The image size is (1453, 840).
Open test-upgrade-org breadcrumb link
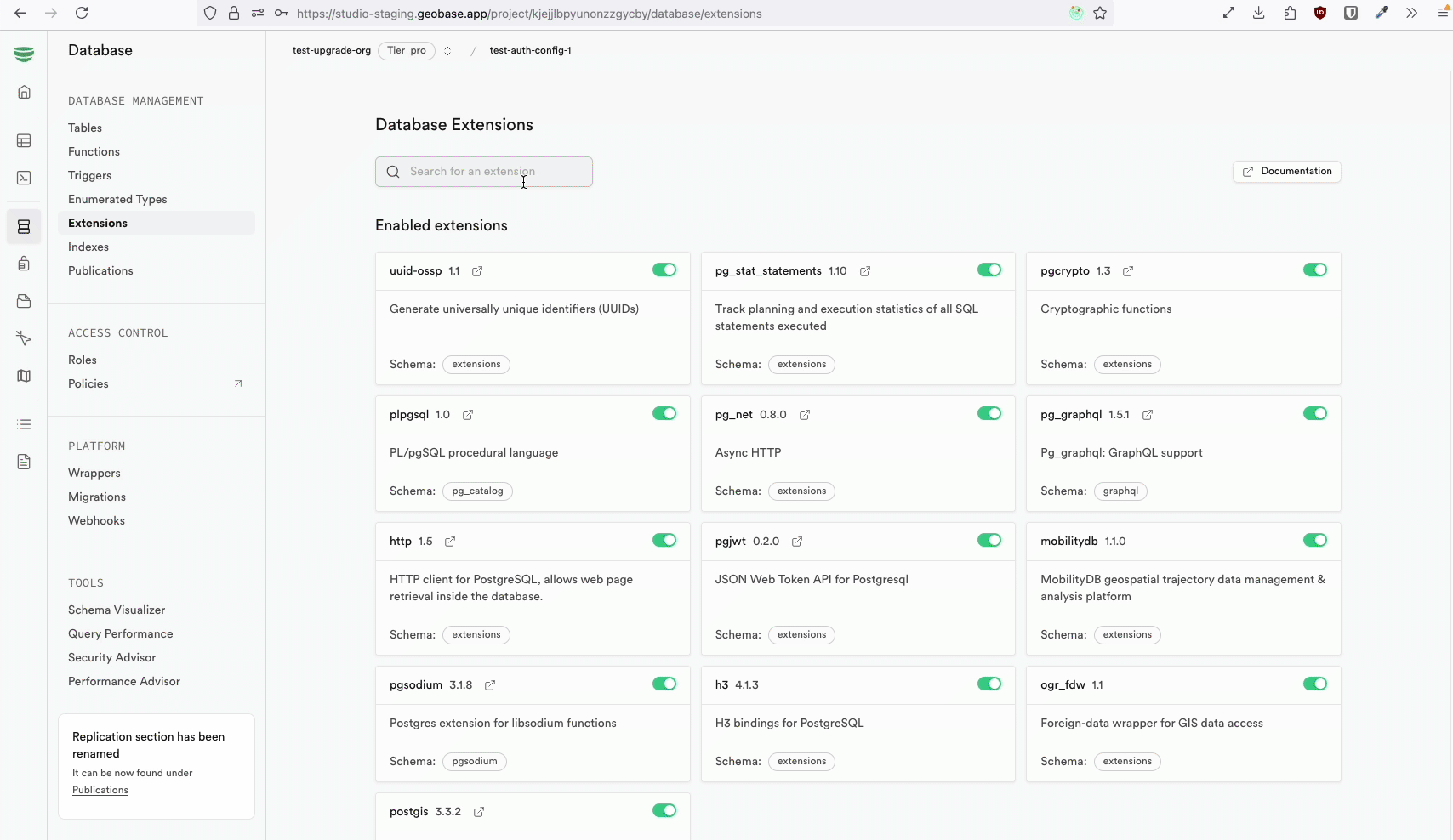tap(332, 51)
